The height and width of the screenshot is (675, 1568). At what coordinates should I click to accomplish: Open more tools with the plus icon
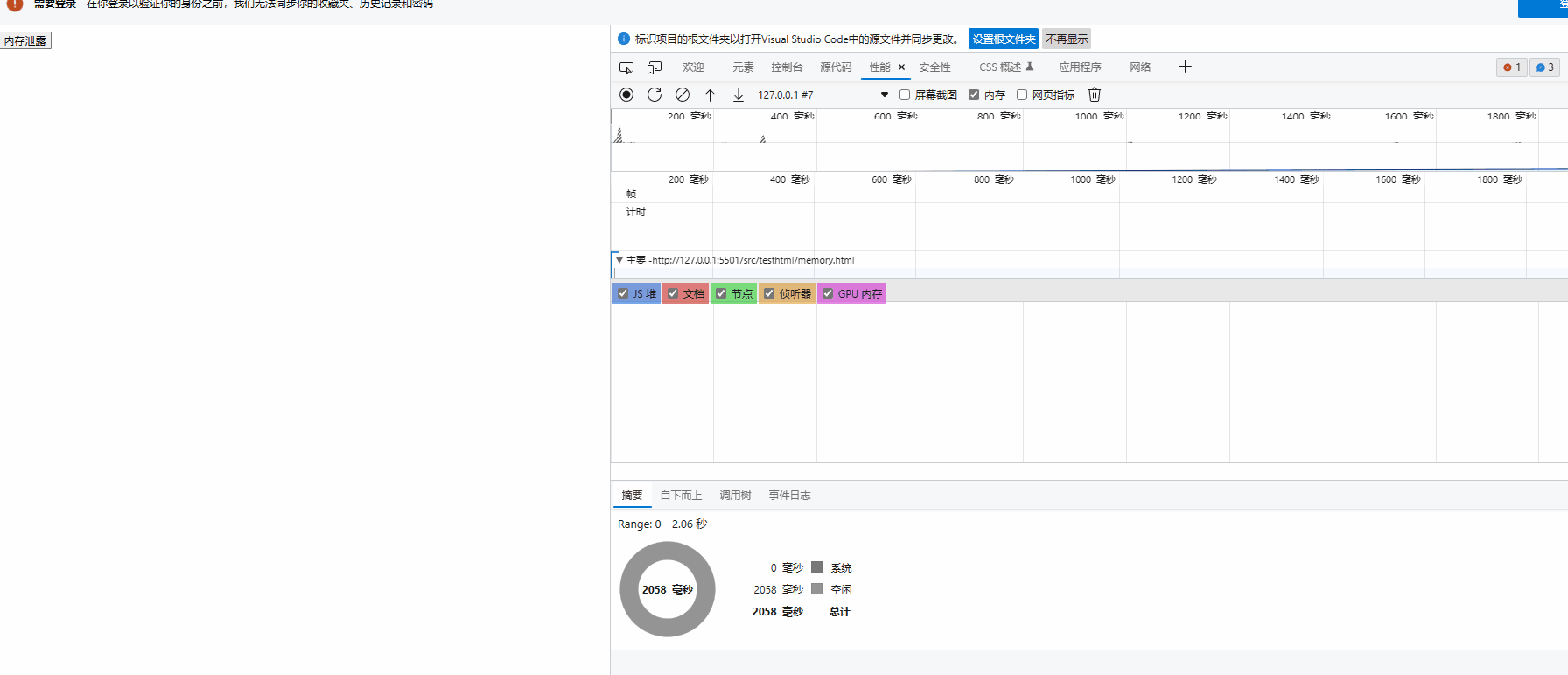[x=1185, y=67]
